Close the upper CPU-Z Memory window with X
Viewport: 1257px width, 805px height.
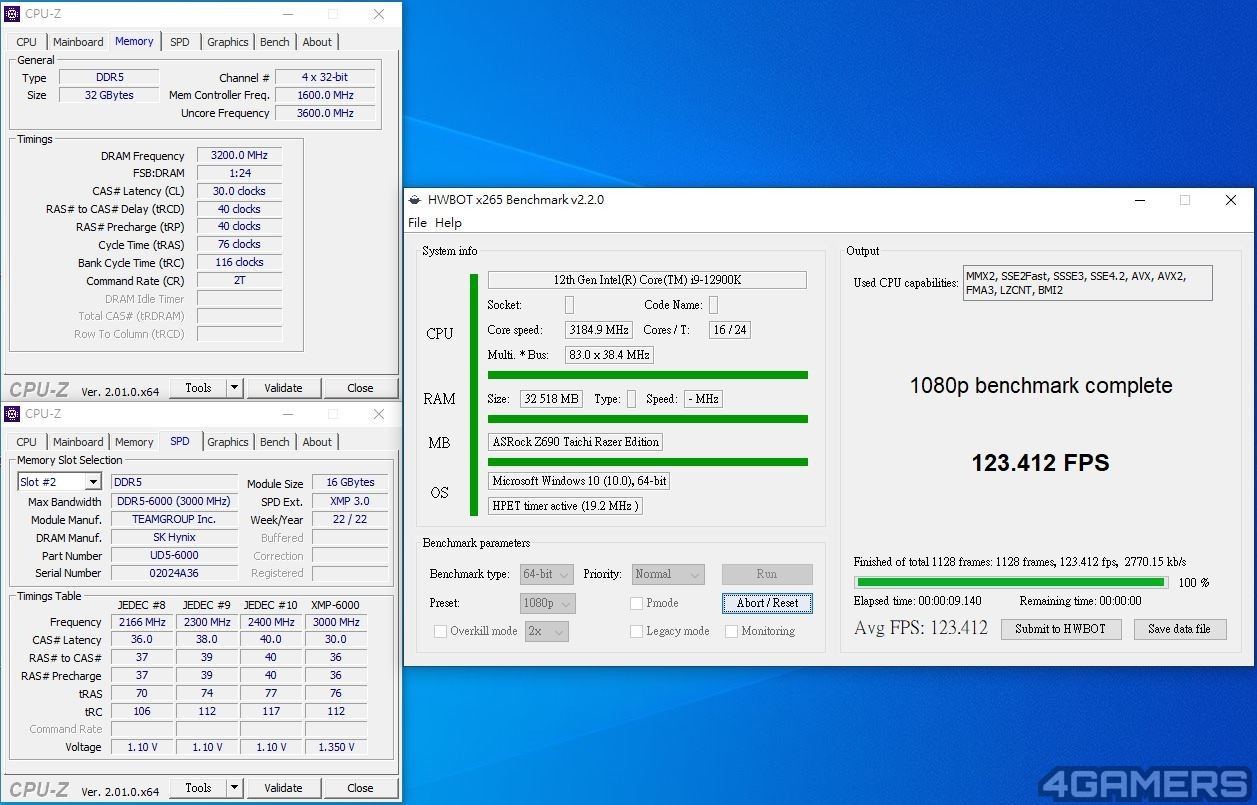(x=379, y=14)
